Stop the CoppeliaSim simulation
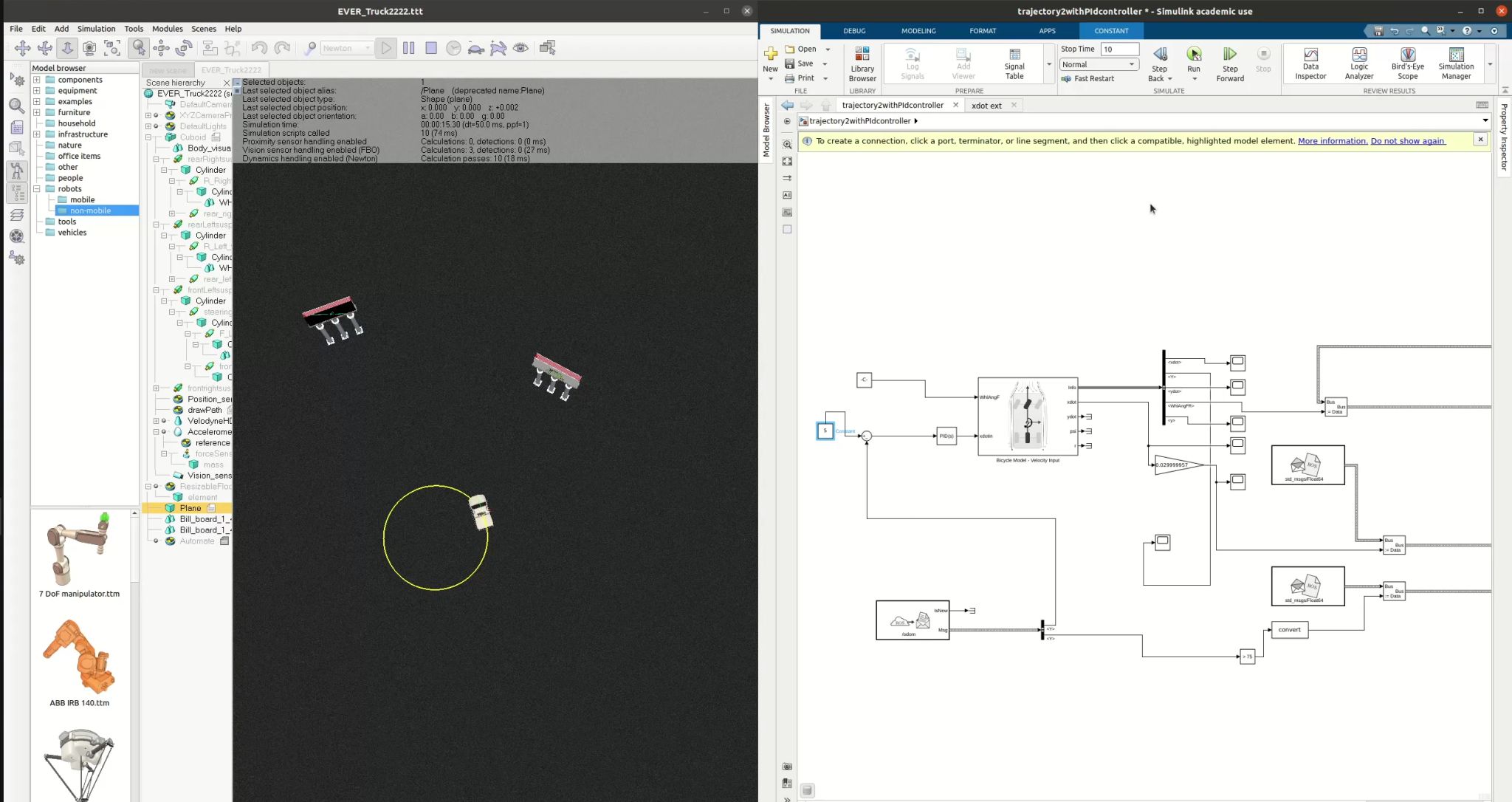1512x802 pixels. [x=431, y=48]
